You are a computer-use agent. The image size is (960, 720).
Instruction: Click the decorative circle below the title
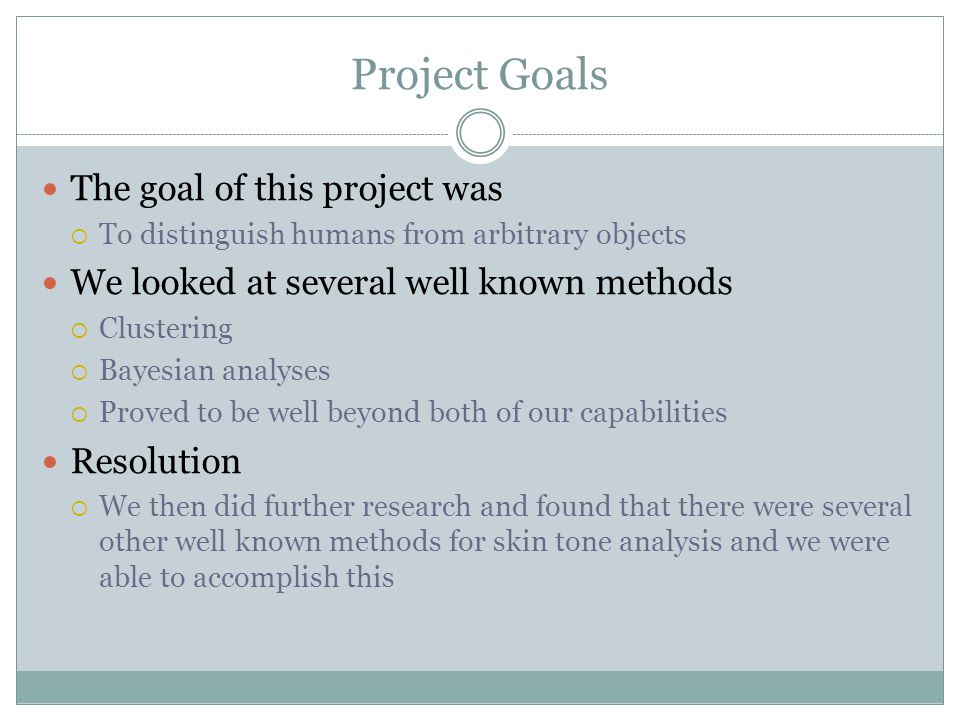[481, 133]
